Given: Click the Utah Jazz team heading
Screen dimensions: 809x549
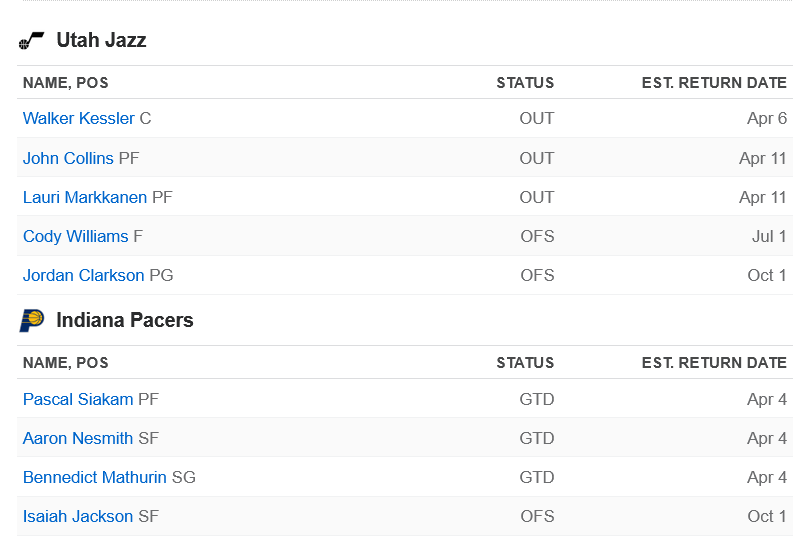Looking at the screenshot, I should pyautogui.click(x=101, y=41).
